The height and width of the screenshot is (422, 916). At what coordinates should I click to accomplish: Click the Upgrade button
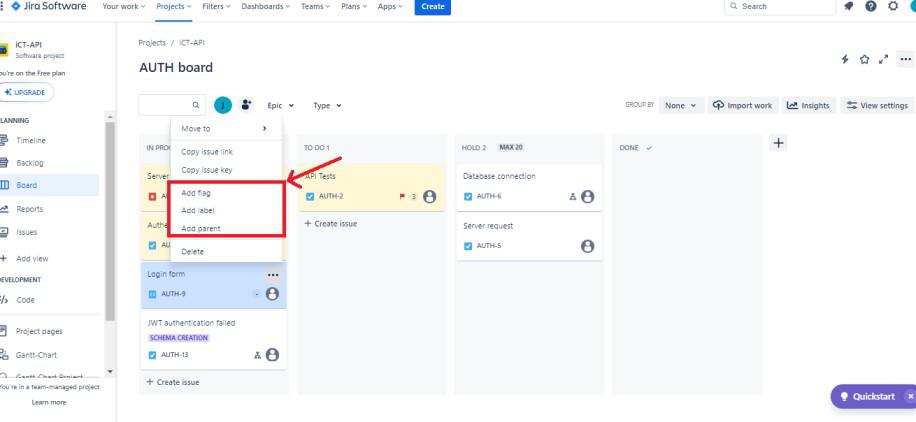coord(25,92)
